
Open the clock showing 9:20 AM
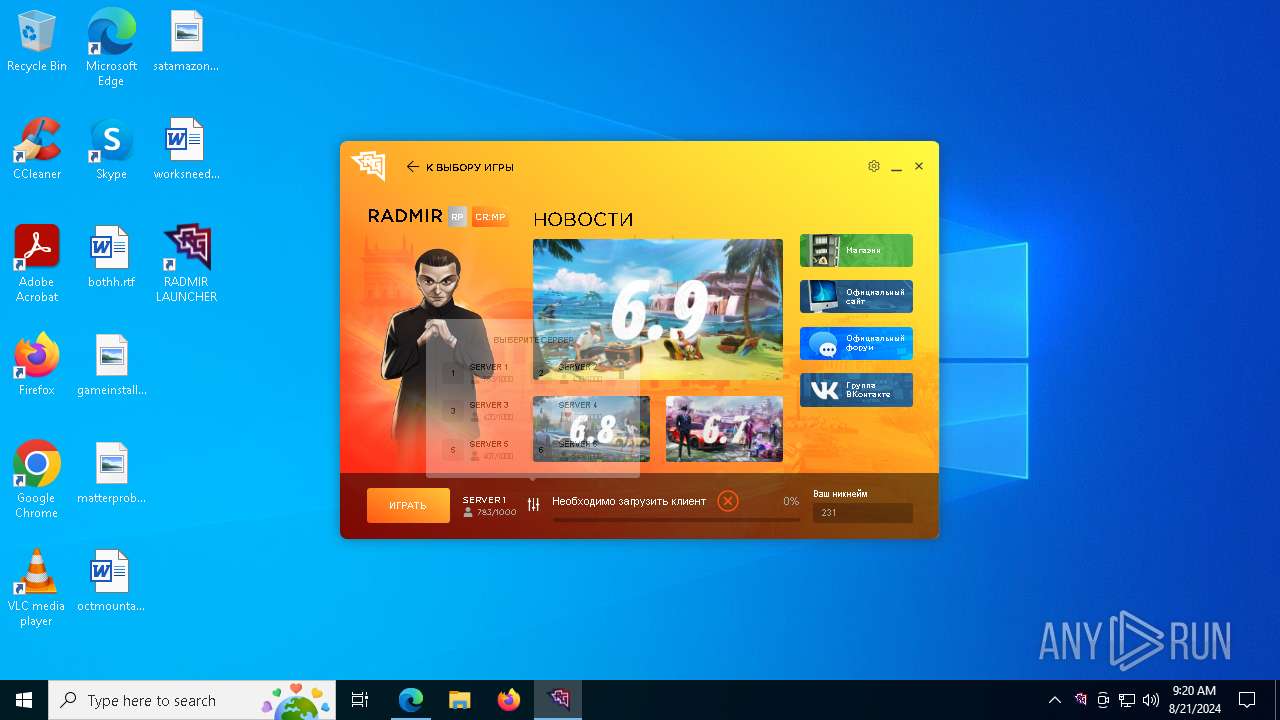(x=1194, y=700)
